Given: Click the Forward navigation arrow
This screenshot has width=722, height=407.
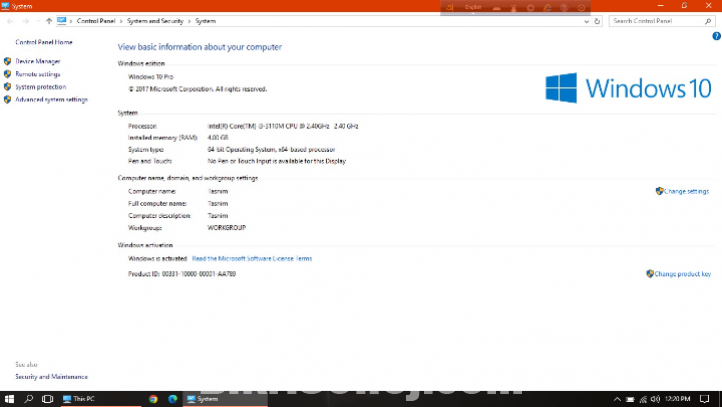Looking at the screenshot, I should pyautogui.click(x=25, y=21).
